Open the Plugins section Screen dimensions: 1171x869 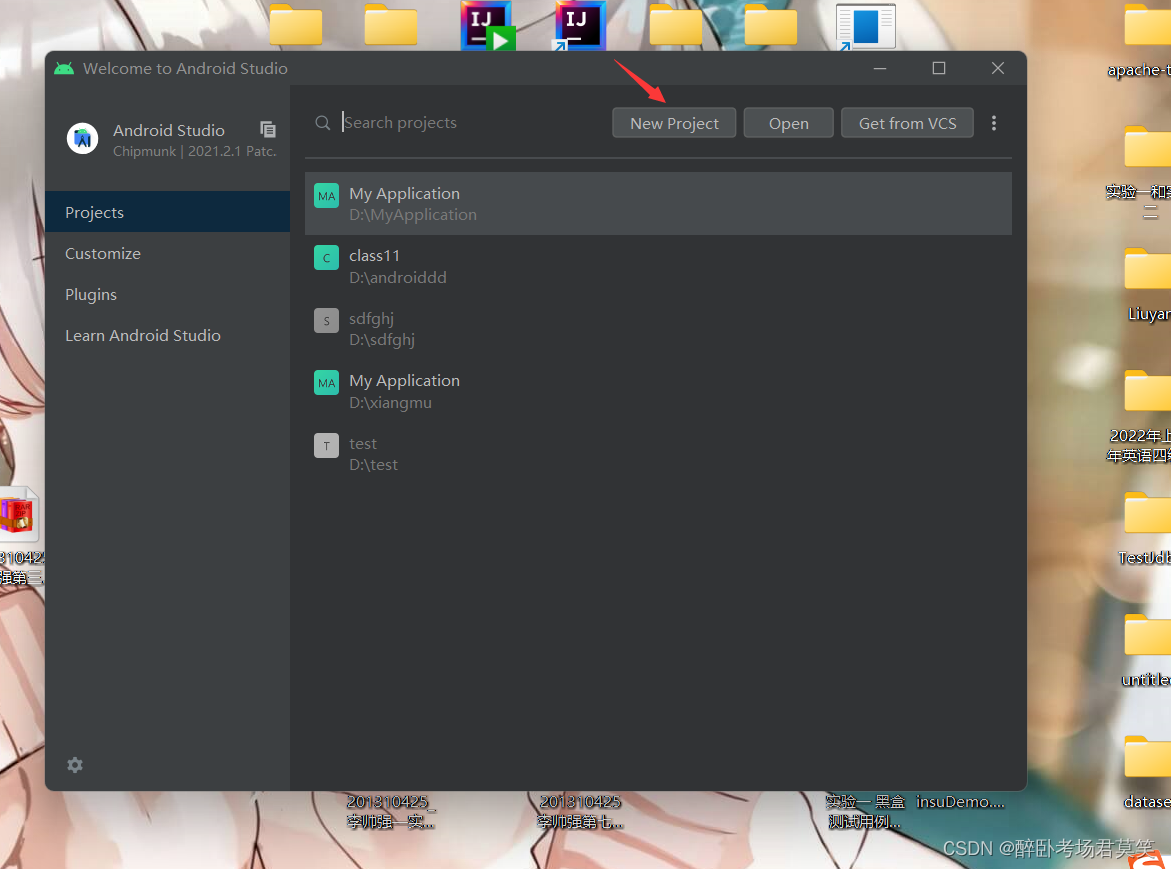pos(167,294)
